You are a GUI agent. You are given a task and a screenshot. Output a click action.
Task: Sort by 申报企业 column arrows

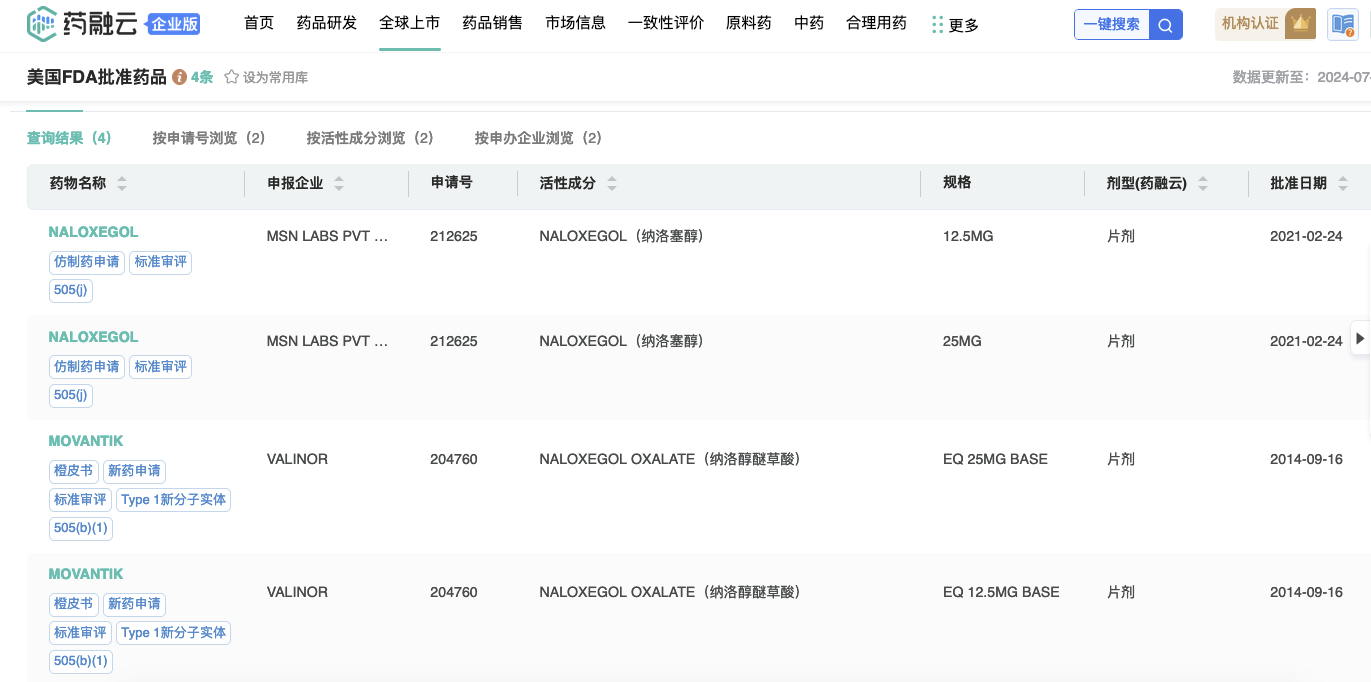[339, 184]
